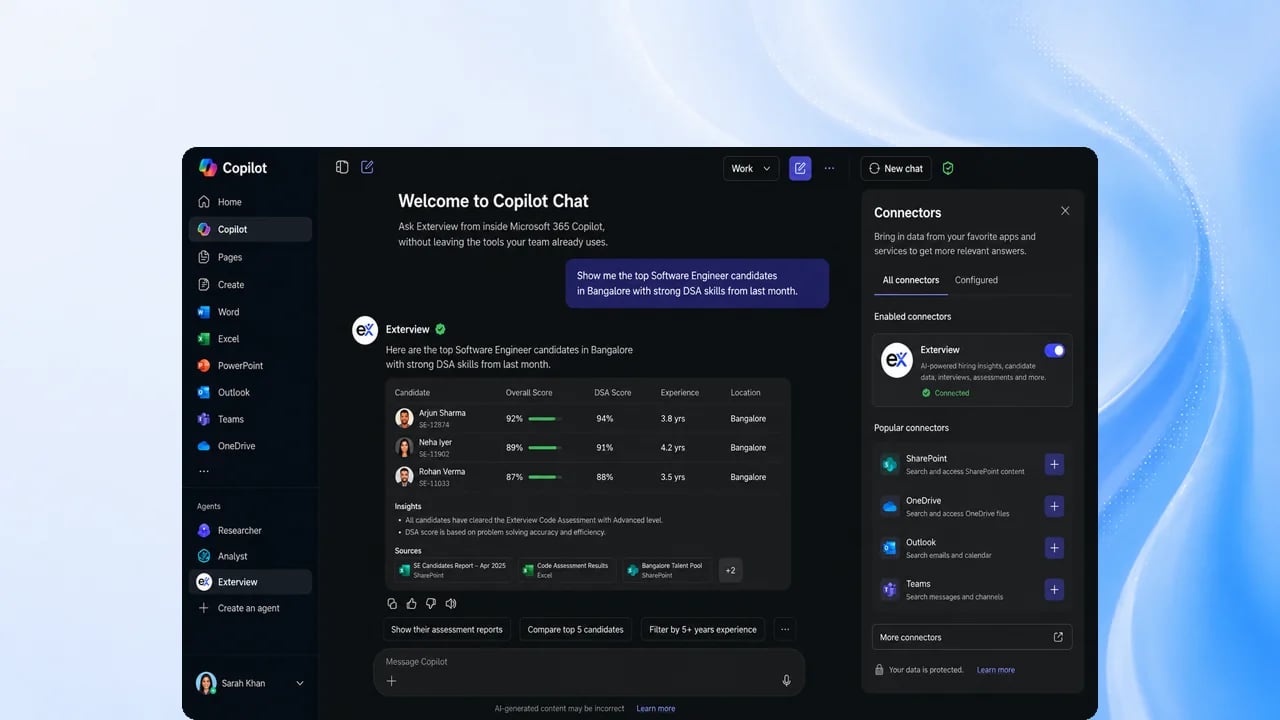Open Code Assessment Results source
The width and height of the screenshot is (1280, 720).
567,570
